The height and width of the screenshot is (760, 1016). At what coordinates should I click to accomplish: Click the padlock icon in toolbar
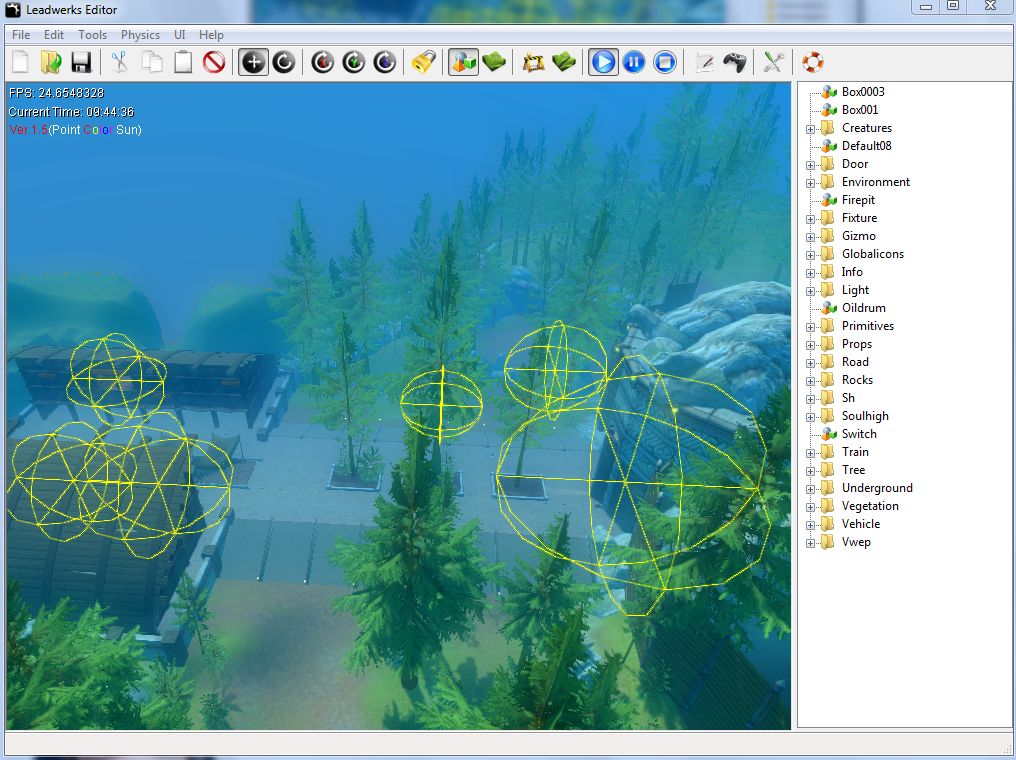(423, 62)
